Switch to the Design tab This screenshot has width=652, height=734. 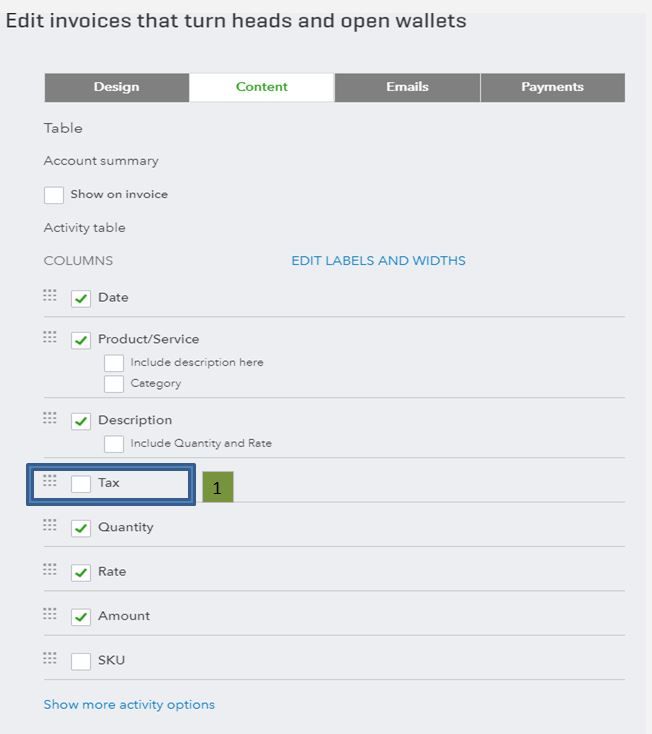pos(116,87)
